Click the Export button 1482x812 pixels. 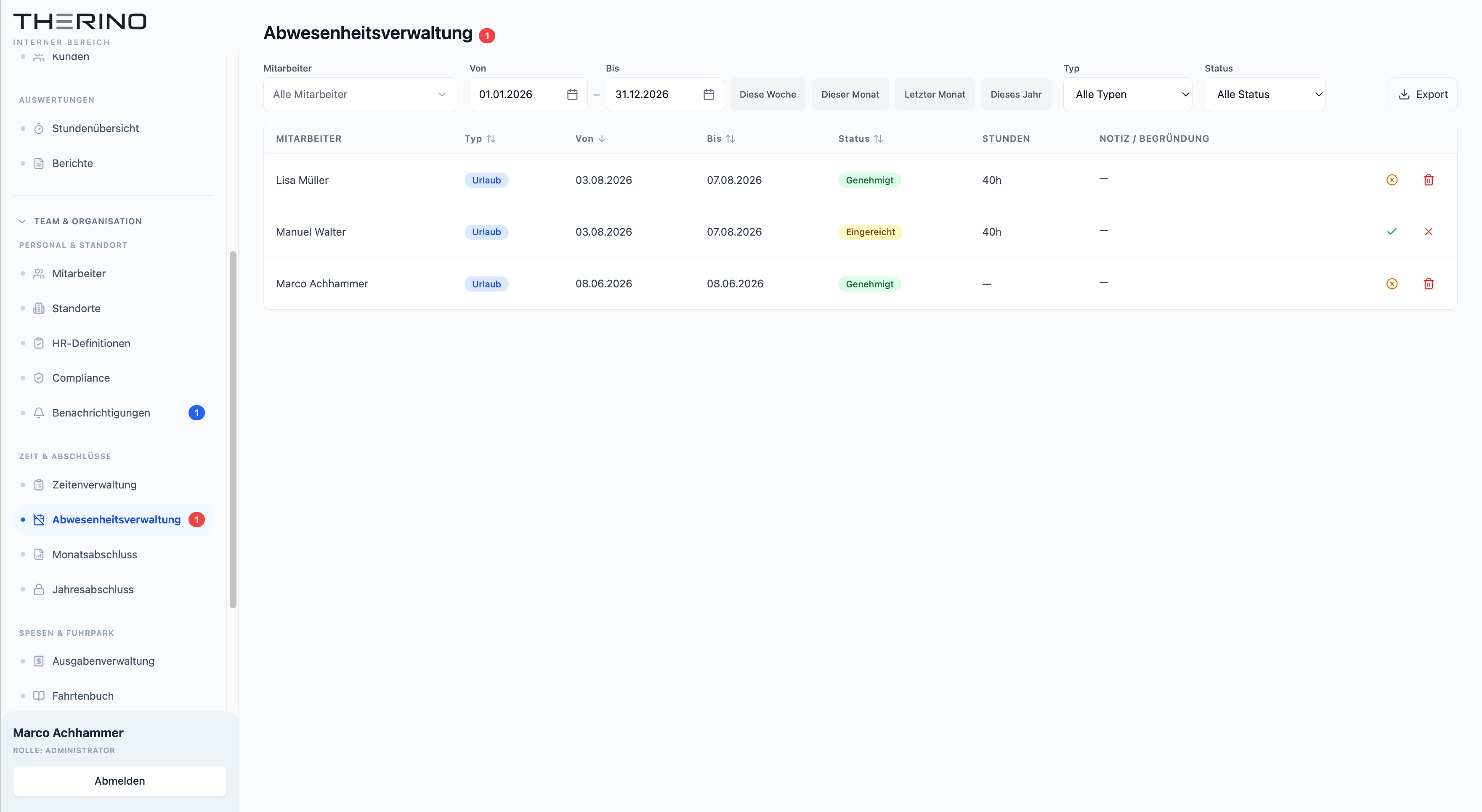coord(1422,94)
